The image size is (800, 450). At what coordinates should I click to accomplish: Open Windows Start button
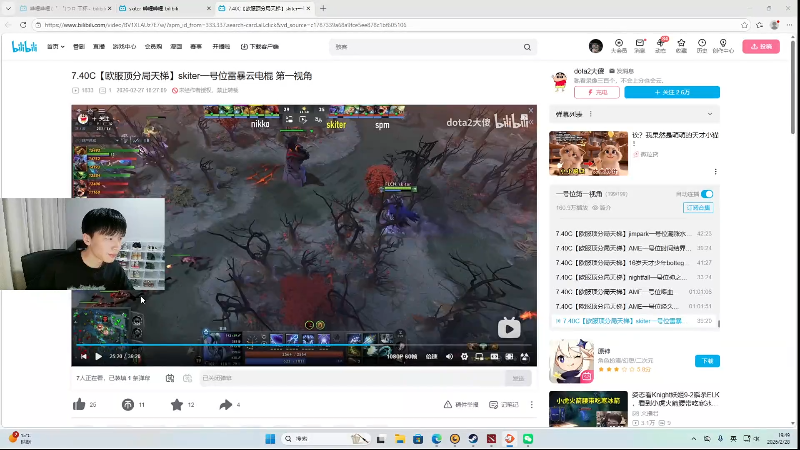click(270, 439)
